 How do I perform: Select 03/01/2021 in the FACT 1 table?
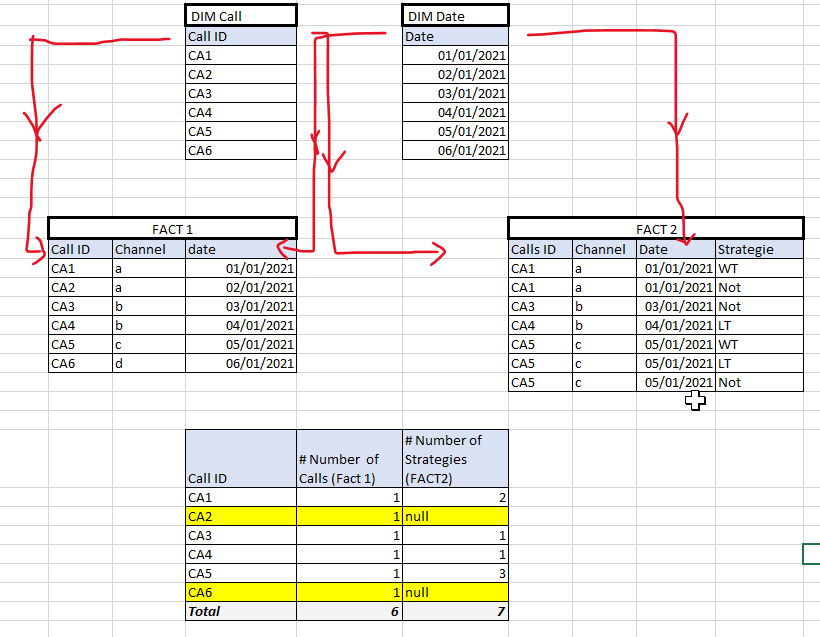pyautogui.click(x=241, y=306)
